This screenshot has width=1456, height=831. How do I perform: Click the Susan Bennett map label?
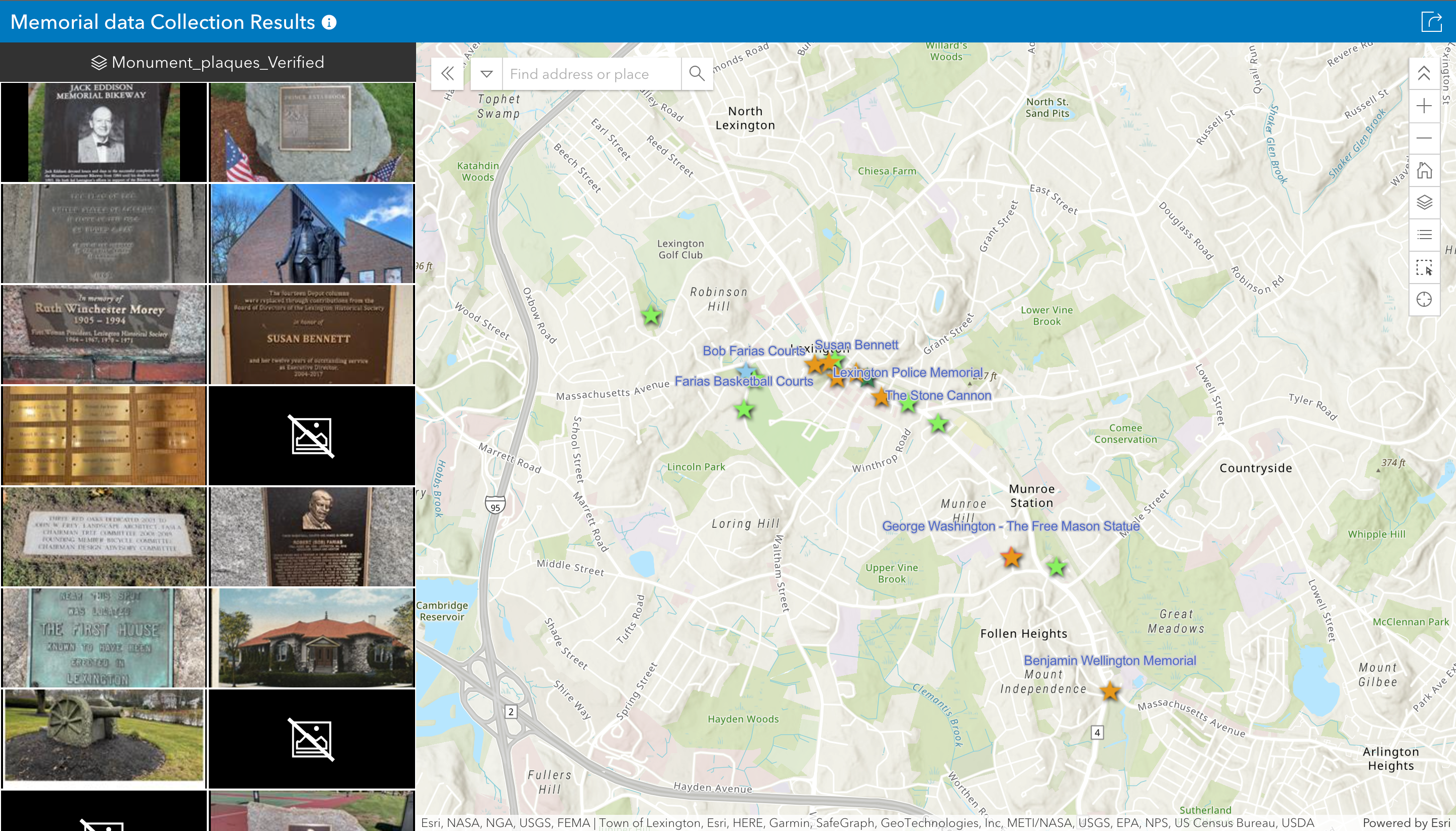(x=856, y=345)
